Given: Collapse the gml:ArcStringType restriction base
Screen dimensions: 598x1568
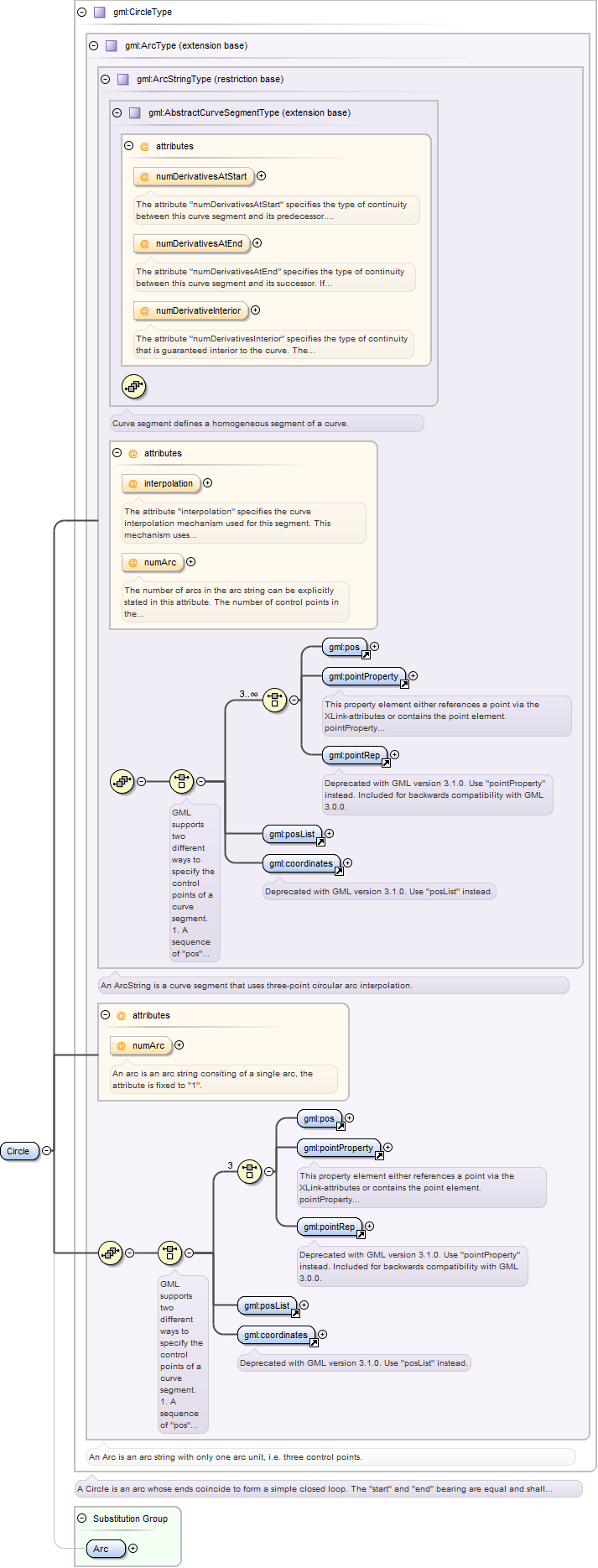Looking at the screenshot, I should point(105,80).
